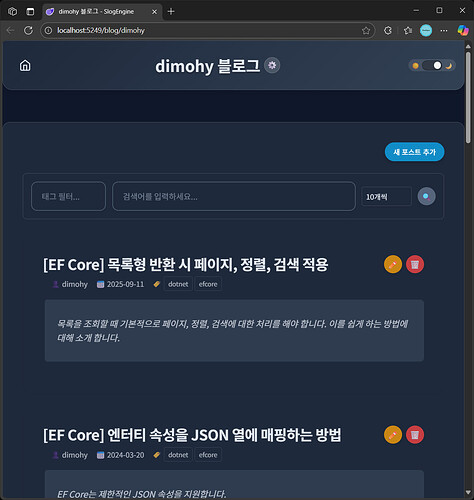Viewport: 474px width, 500px height.
Task: Favorite this page with the star icon
Action: [366, 31]
